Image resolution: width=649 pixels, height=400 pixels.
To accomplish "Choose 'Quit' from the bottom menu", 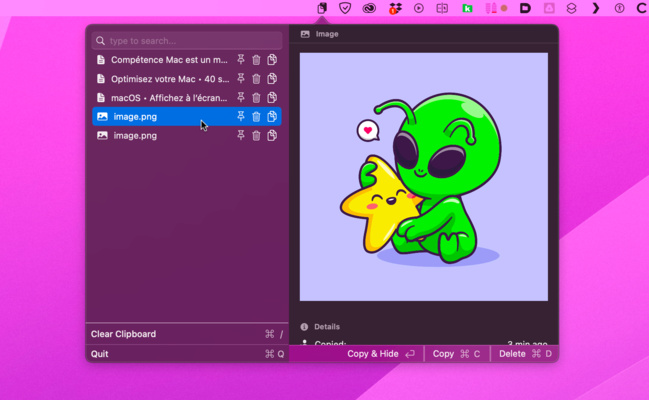I will 99,354.
